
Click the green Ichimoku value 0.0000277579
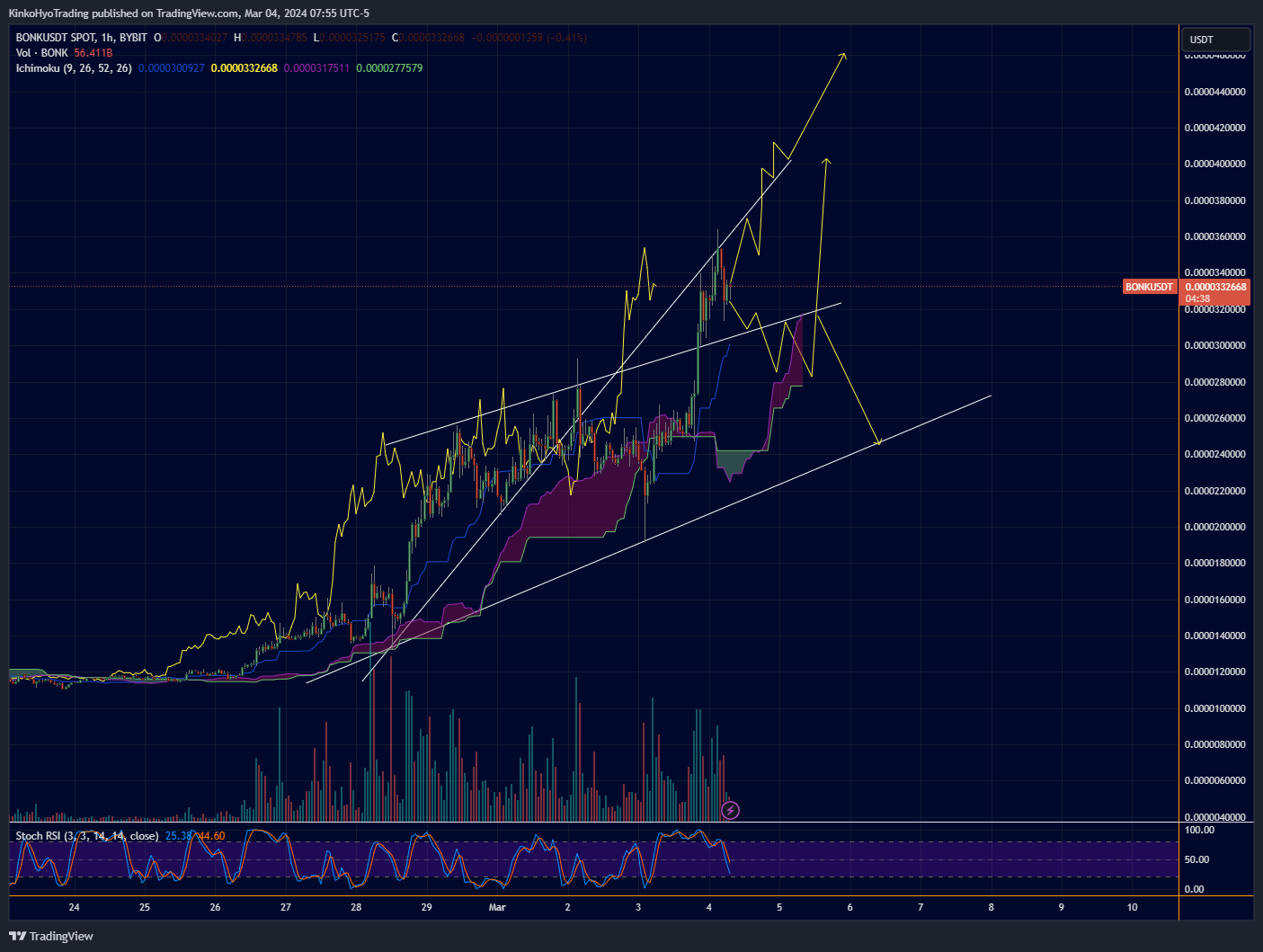(x=389, y=68)
